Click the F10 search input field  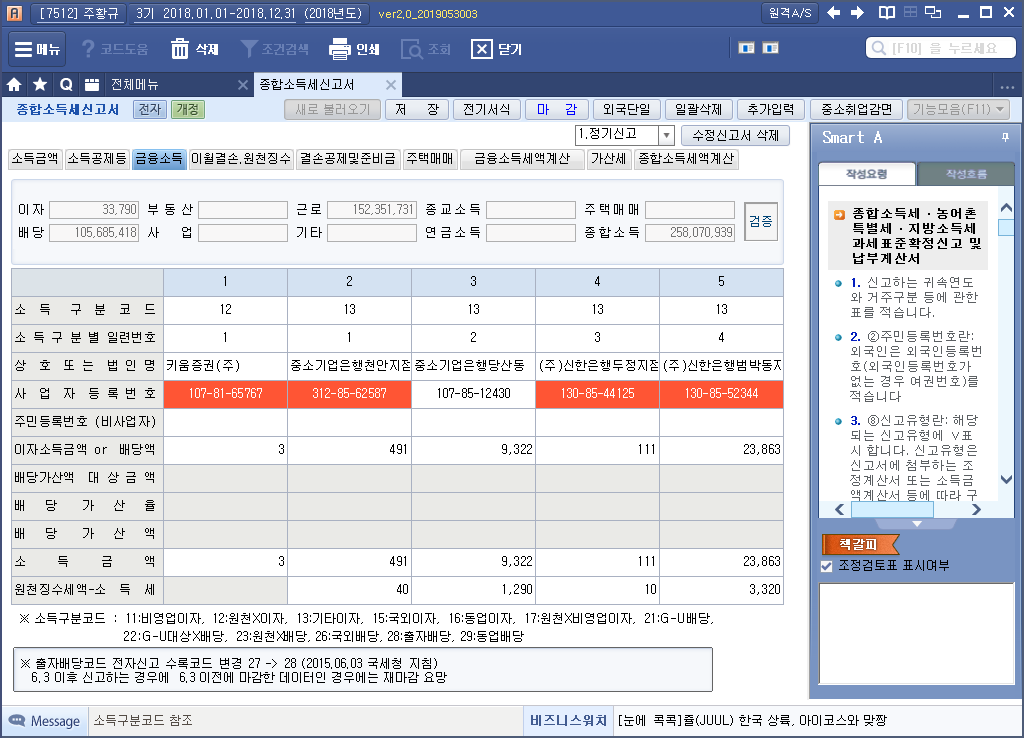[x=945, y=48]
